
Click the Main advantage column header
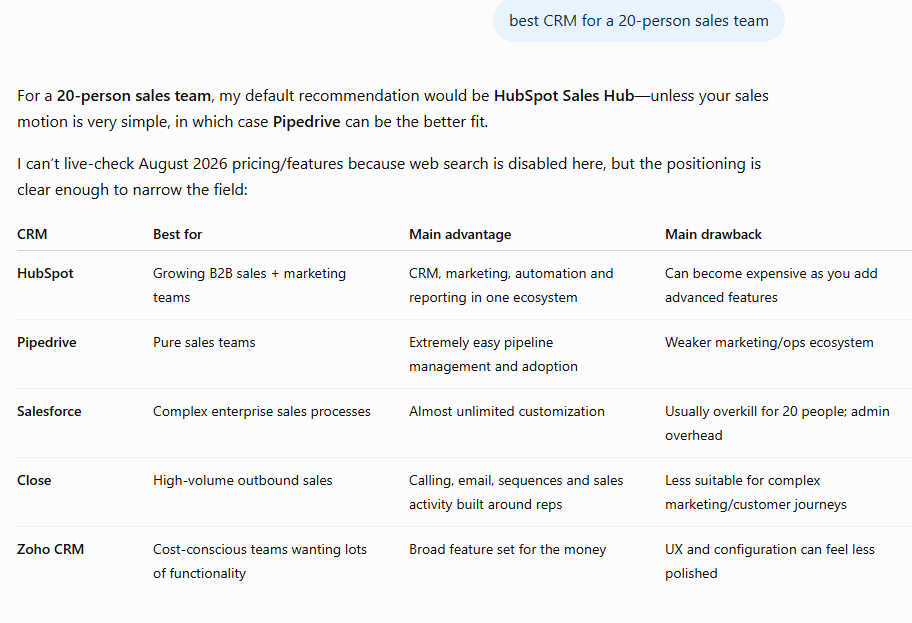pos(460,234)
